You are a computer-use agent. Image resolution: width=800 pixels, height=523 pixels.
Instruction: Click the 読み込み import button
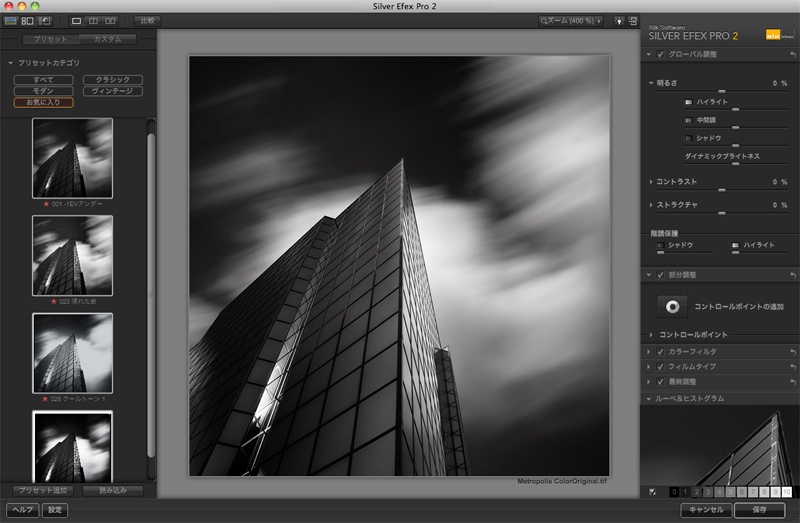click(x=113, y=490)
